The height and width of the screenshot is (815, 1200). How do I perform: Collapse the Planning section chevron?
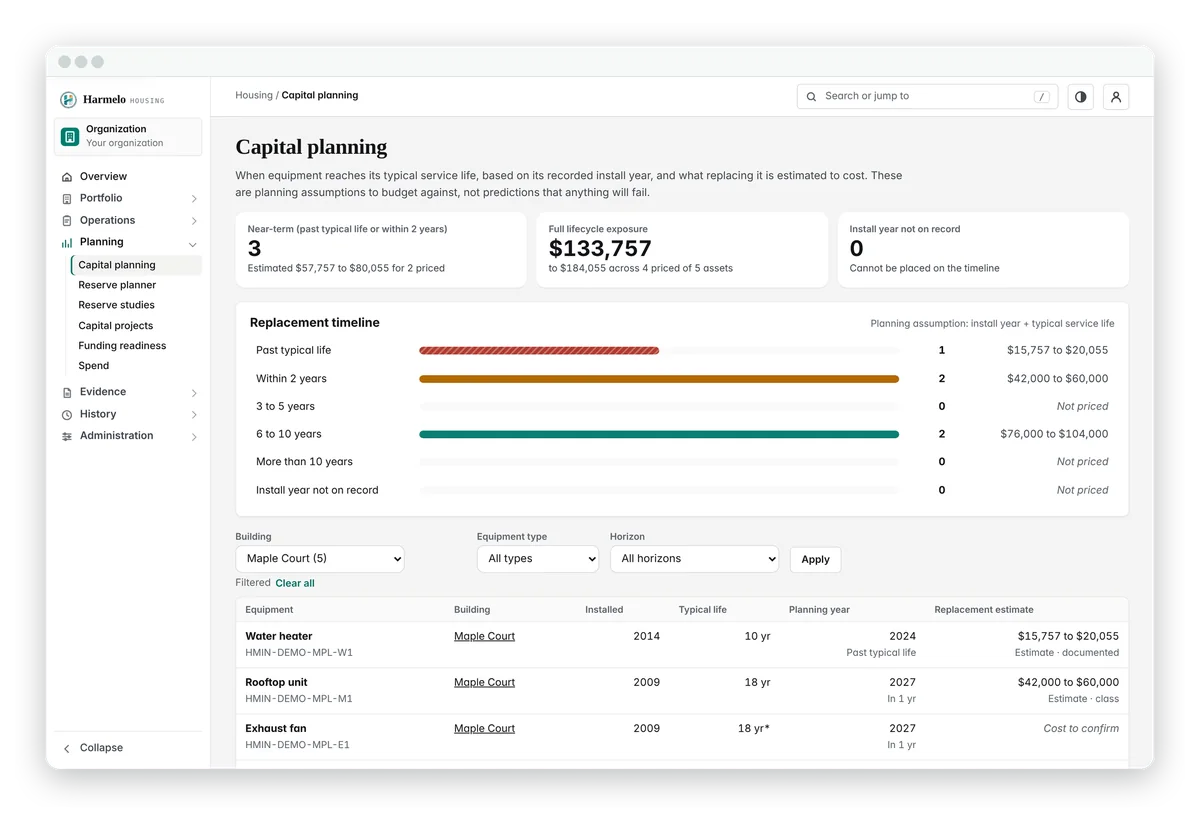coord(193,244)
